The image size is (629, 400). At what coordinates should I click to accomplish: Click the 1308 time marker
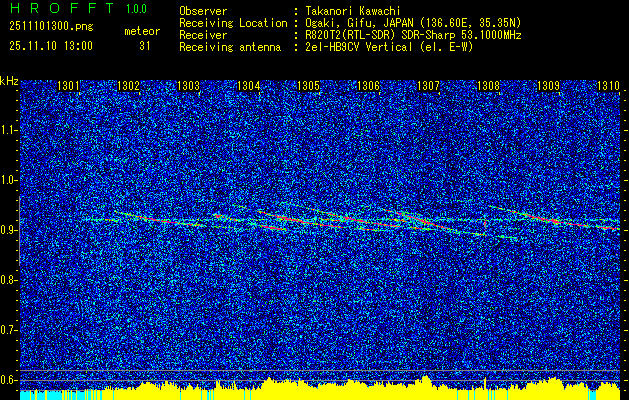pyautogui.click(x=488, y=86)
